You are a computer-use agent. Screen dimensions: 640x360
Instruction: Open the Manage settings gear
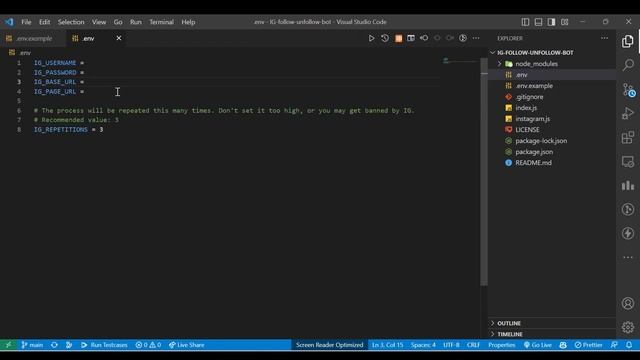click(x=628, y=327)
